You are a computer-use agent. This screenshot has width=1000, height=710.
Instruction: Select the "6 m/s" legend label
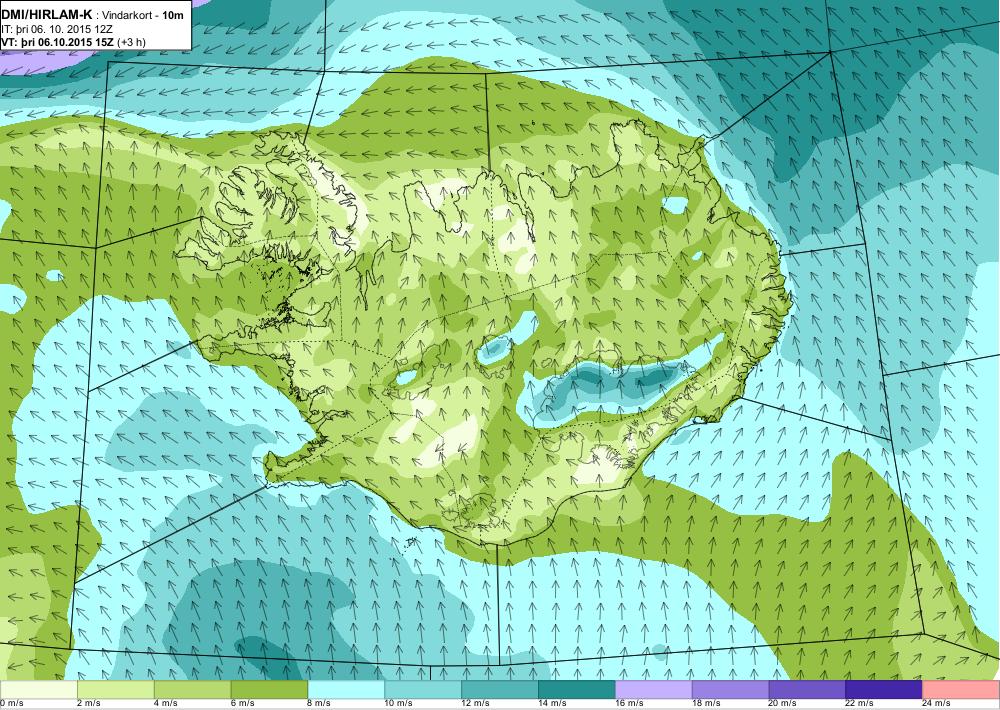pyautogui.click(x=242, y=704)
